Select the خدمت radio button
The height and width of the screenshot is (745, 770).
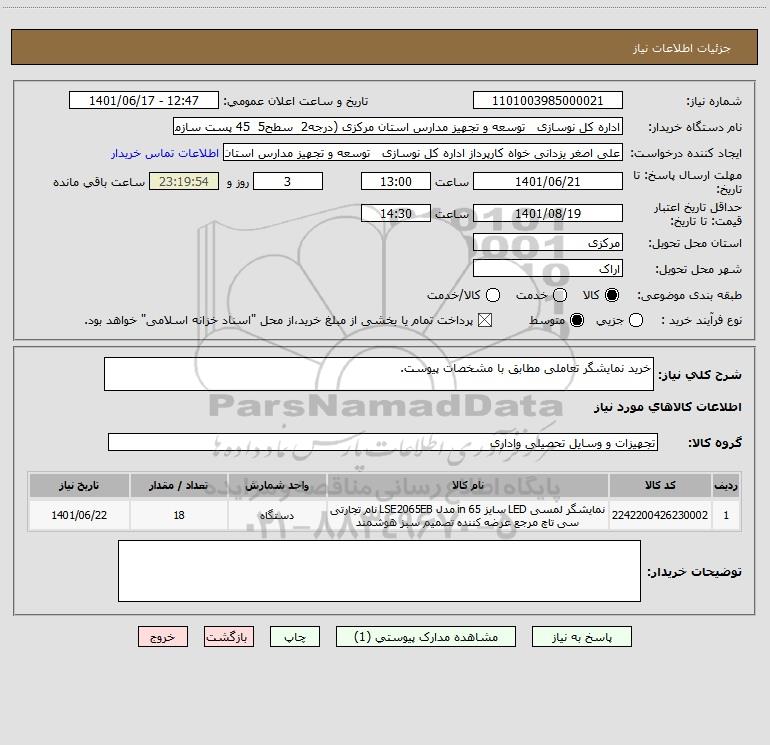pos(560,295)
